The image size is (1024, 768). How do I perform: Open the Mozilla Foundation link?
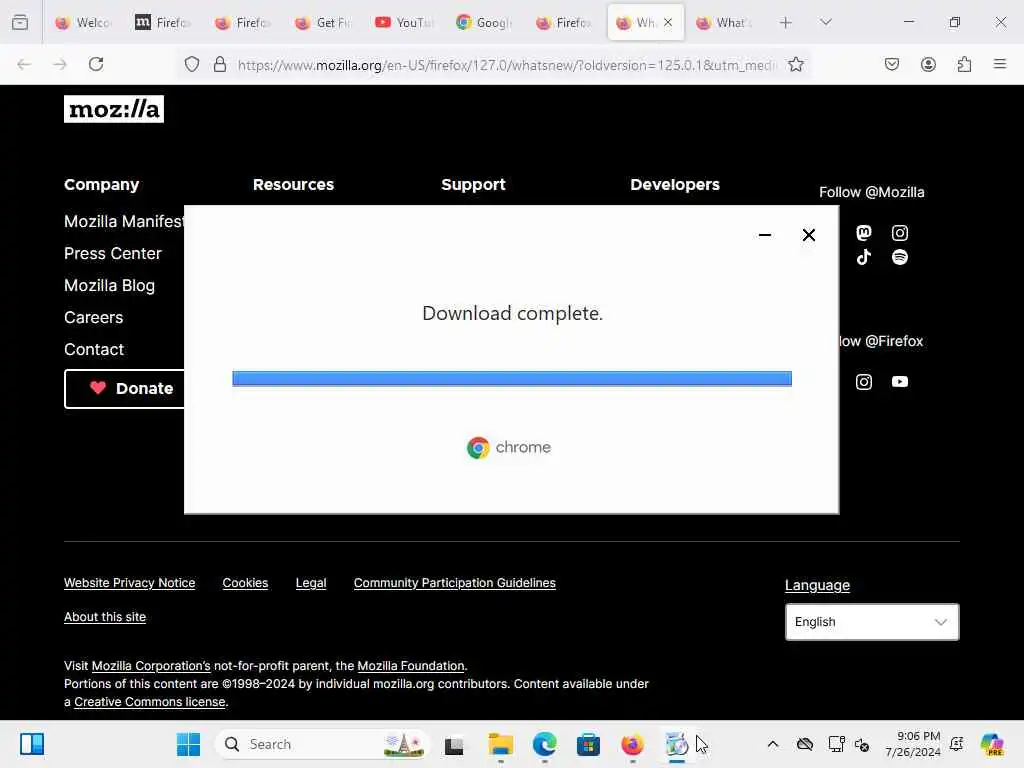[411, 665]
